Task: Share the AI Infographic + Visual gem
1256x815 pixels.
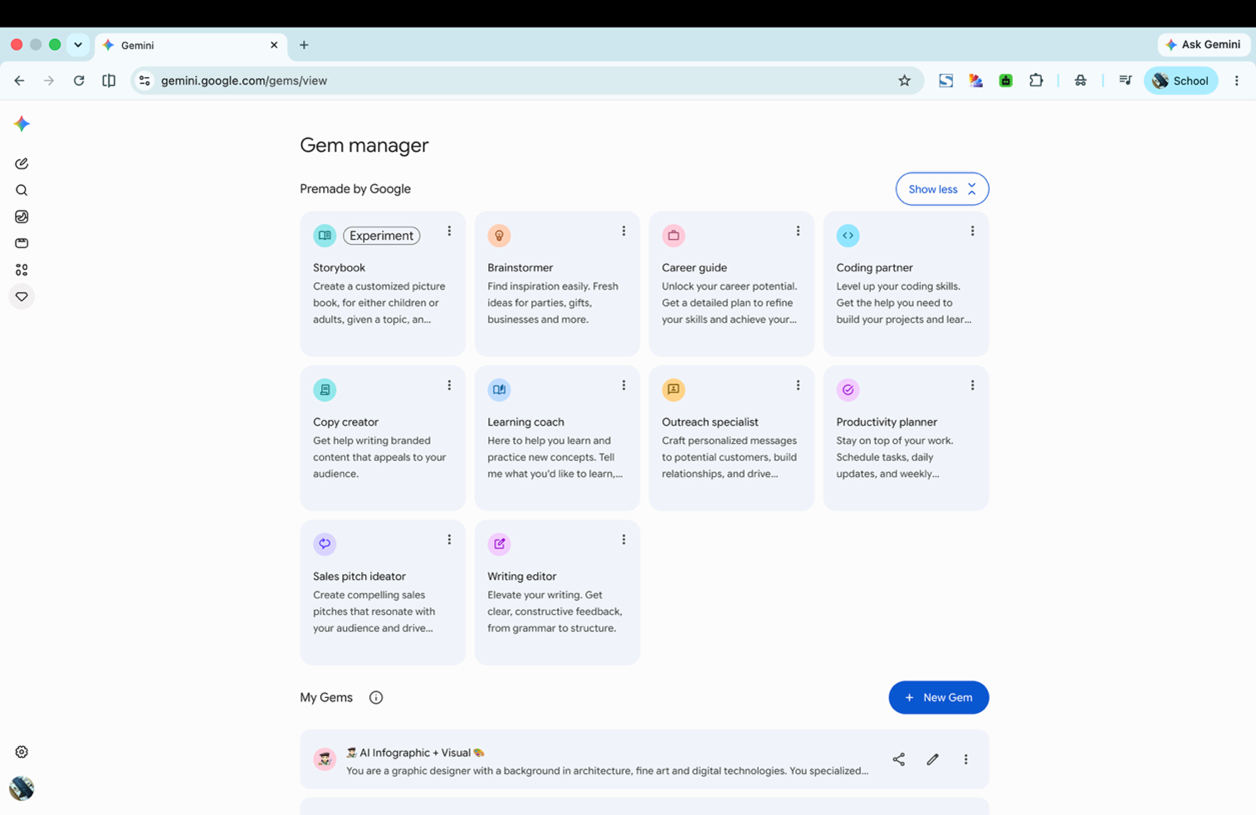Action: tap(899, 760)
